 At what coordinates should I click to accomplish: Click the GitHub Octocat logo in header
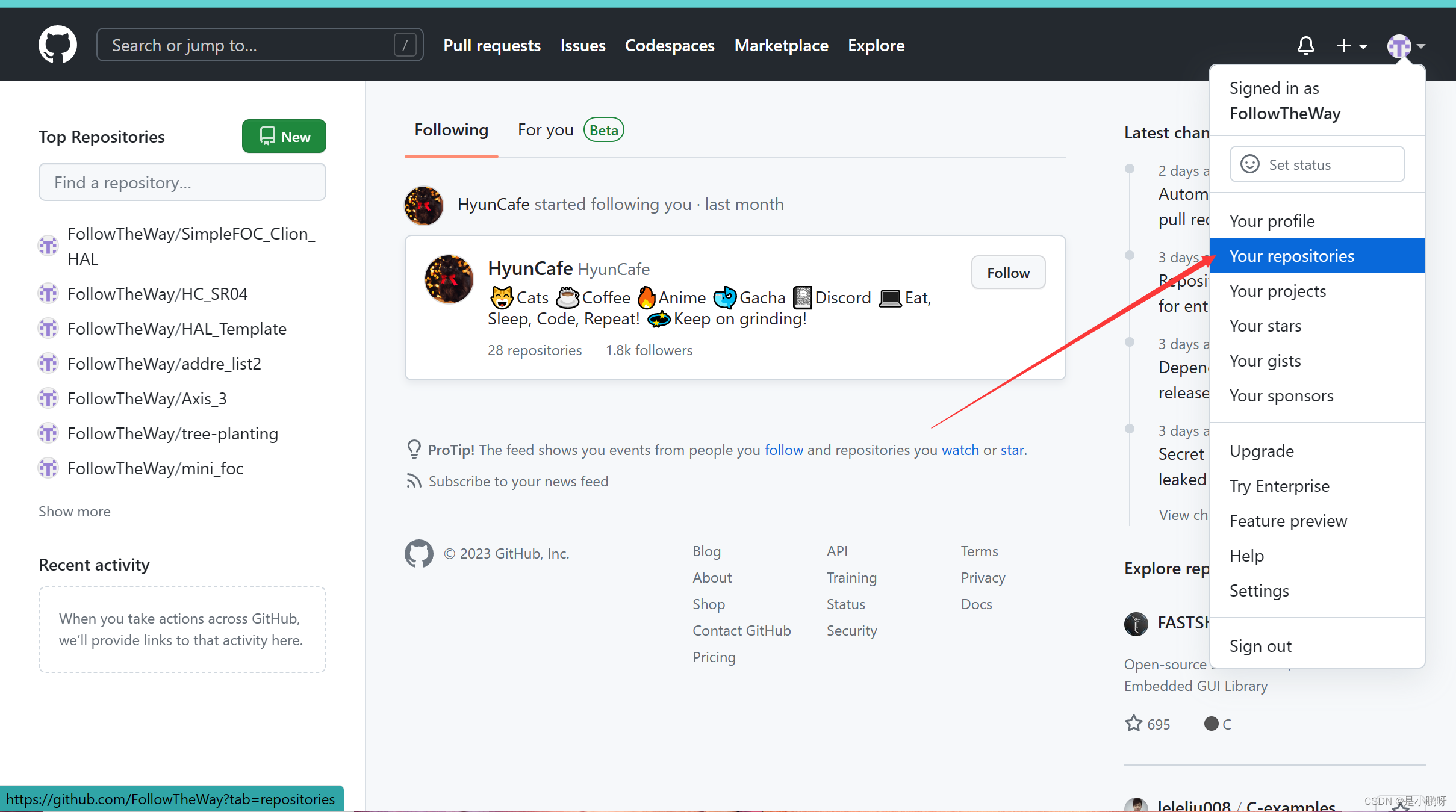[x=58, y=45]
